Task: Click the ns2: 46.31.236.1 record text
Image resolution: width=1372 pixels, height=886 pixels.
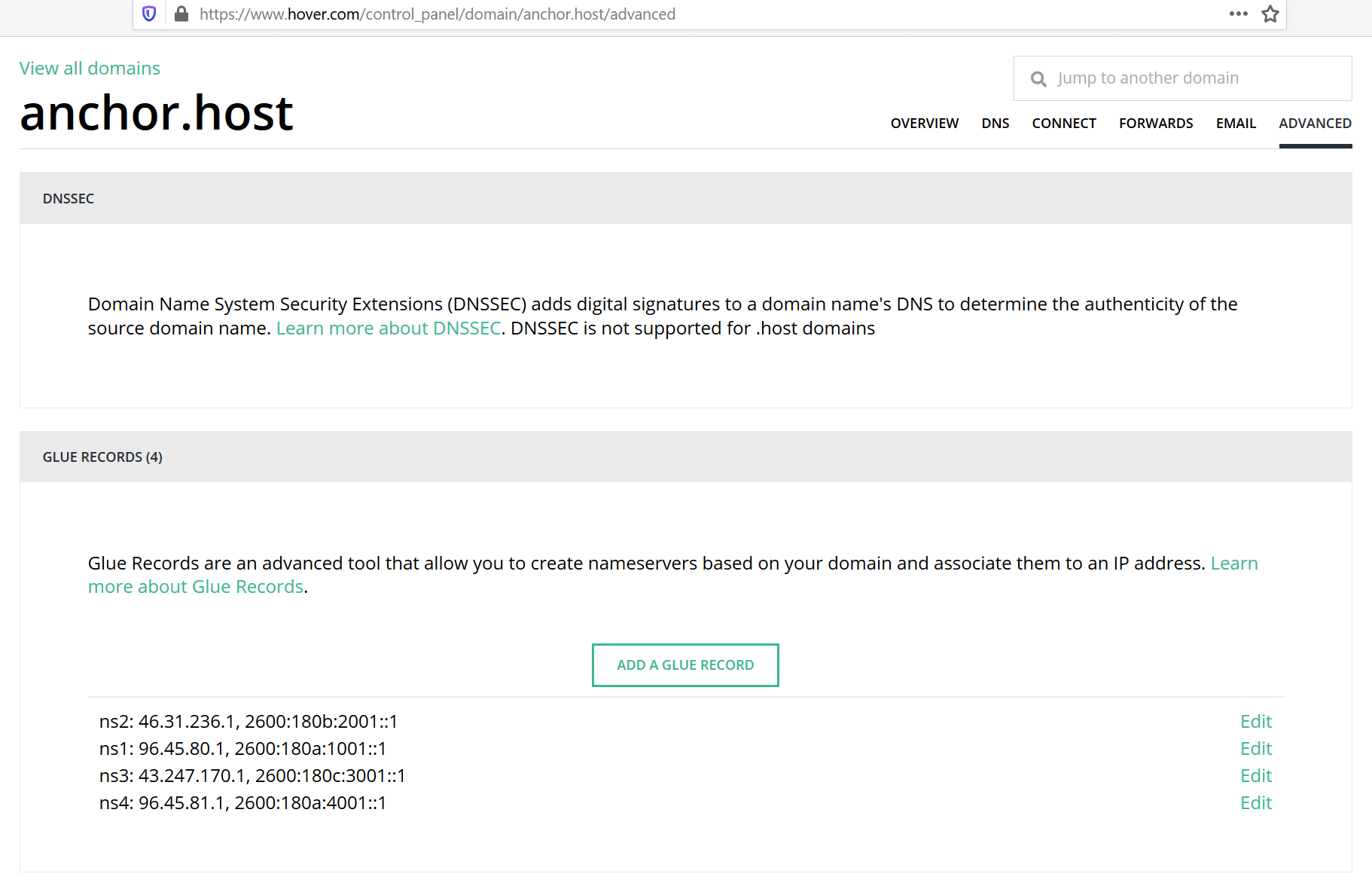Action: click(248, 722)
